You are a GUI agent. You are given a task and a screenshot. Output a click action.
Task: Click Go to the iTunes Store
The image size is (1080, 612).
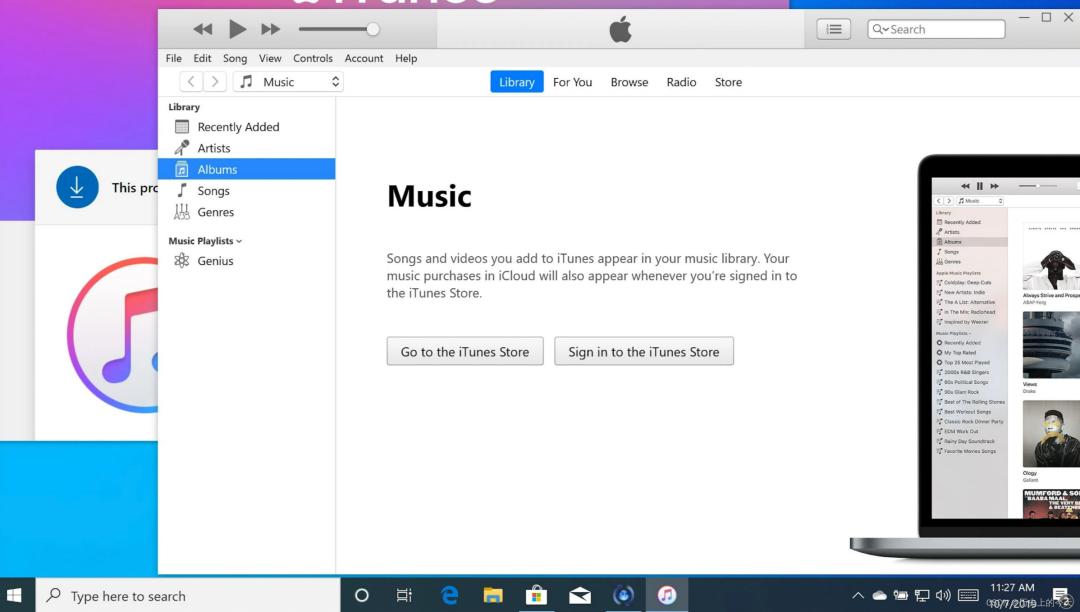(464, 351)
